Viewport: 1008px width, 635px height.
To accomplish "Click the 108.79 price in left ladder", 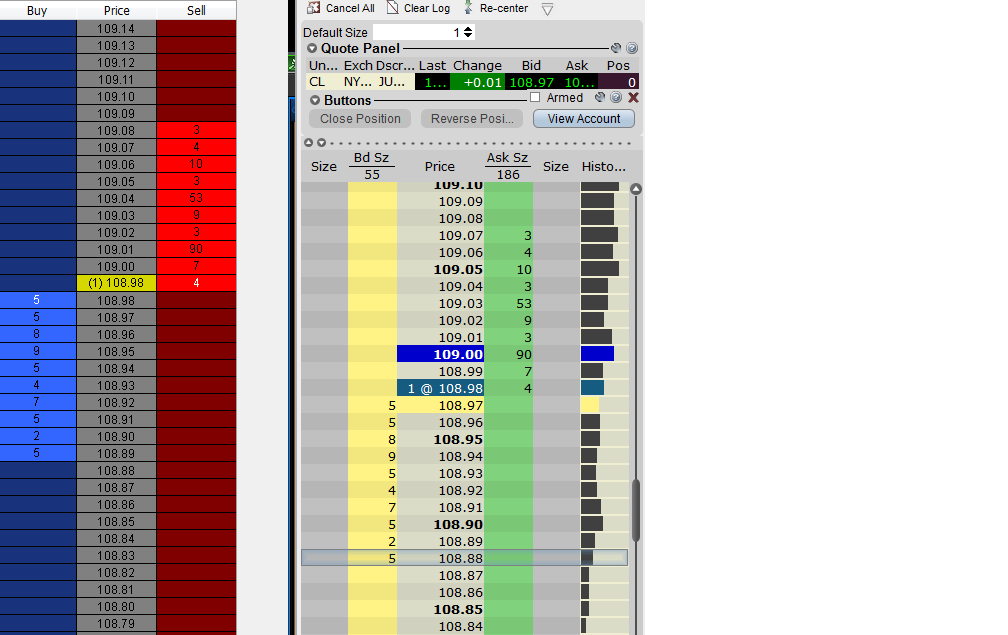I will click(116, 623).
